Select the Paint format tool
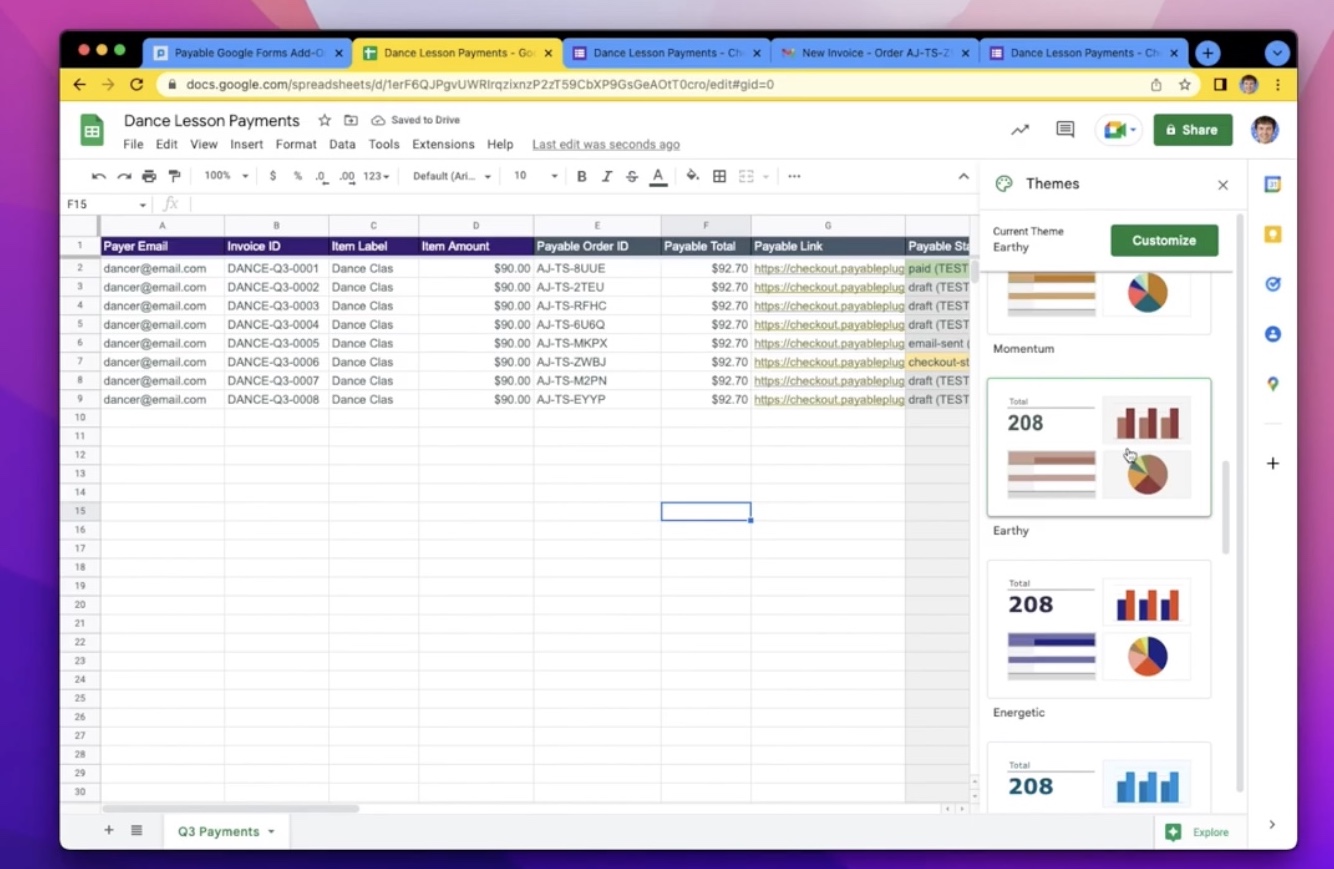The width and height of the screenshot is (1334, 869). coord(174,175)
